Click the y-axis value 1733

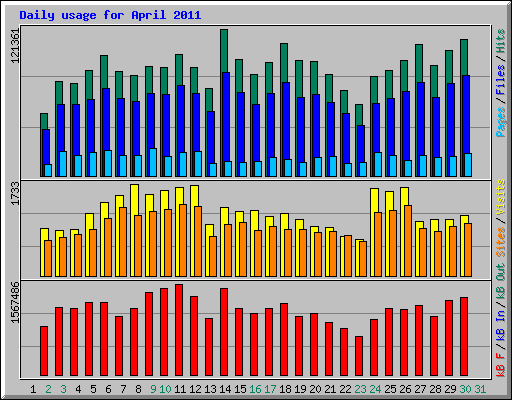coord(15,194)
